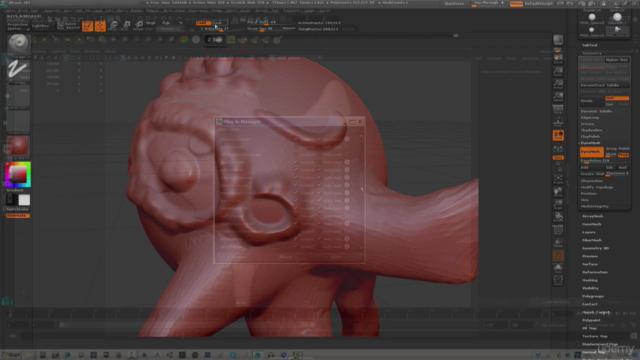Click the Scroll canvas icon
The width and height of the screenshot is (640, 360).
coord(558,58)
